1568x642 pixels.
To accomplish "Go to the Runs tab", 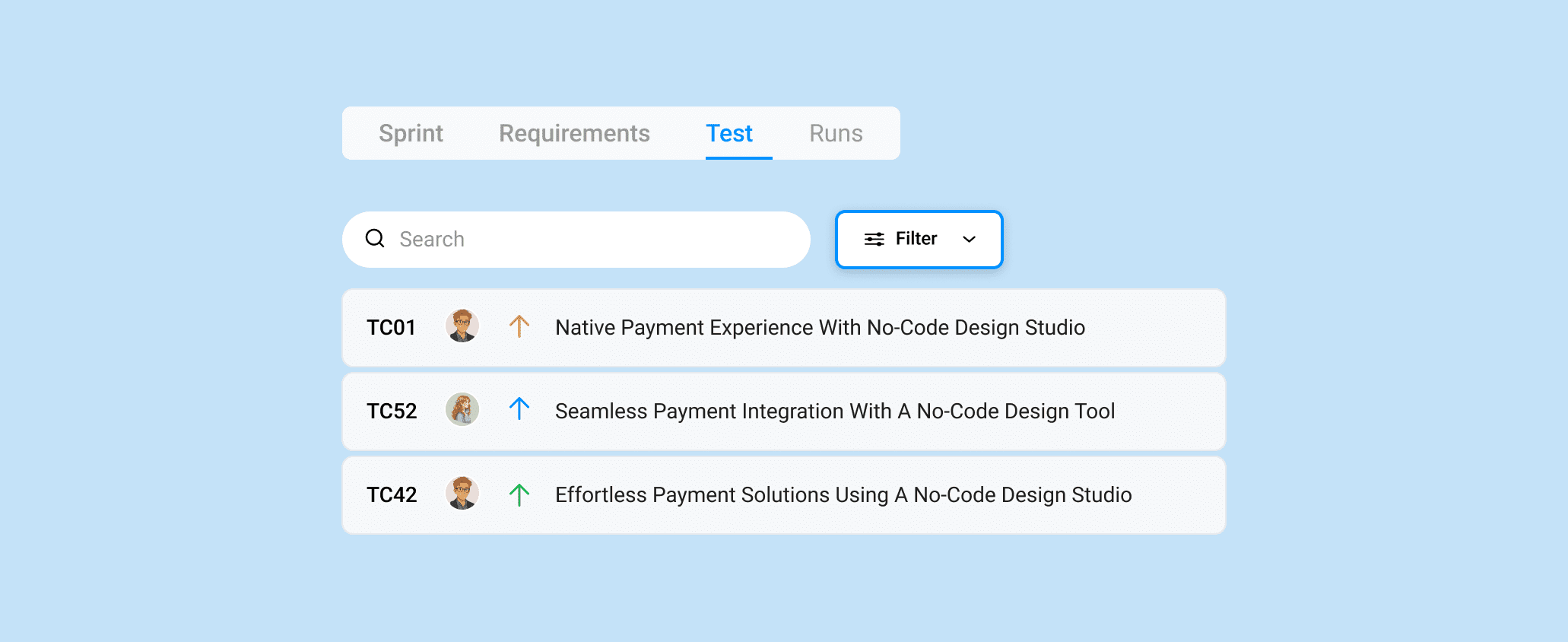I will point(836,133).
